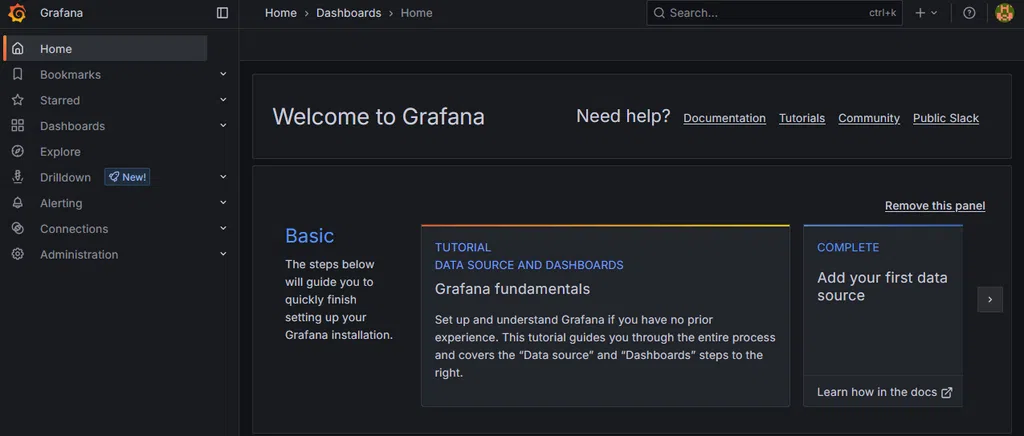Viewport: 1024px width, 436px height.
Task: Open Bookmarks in the sidebar menu
Action: coord(71,74)
